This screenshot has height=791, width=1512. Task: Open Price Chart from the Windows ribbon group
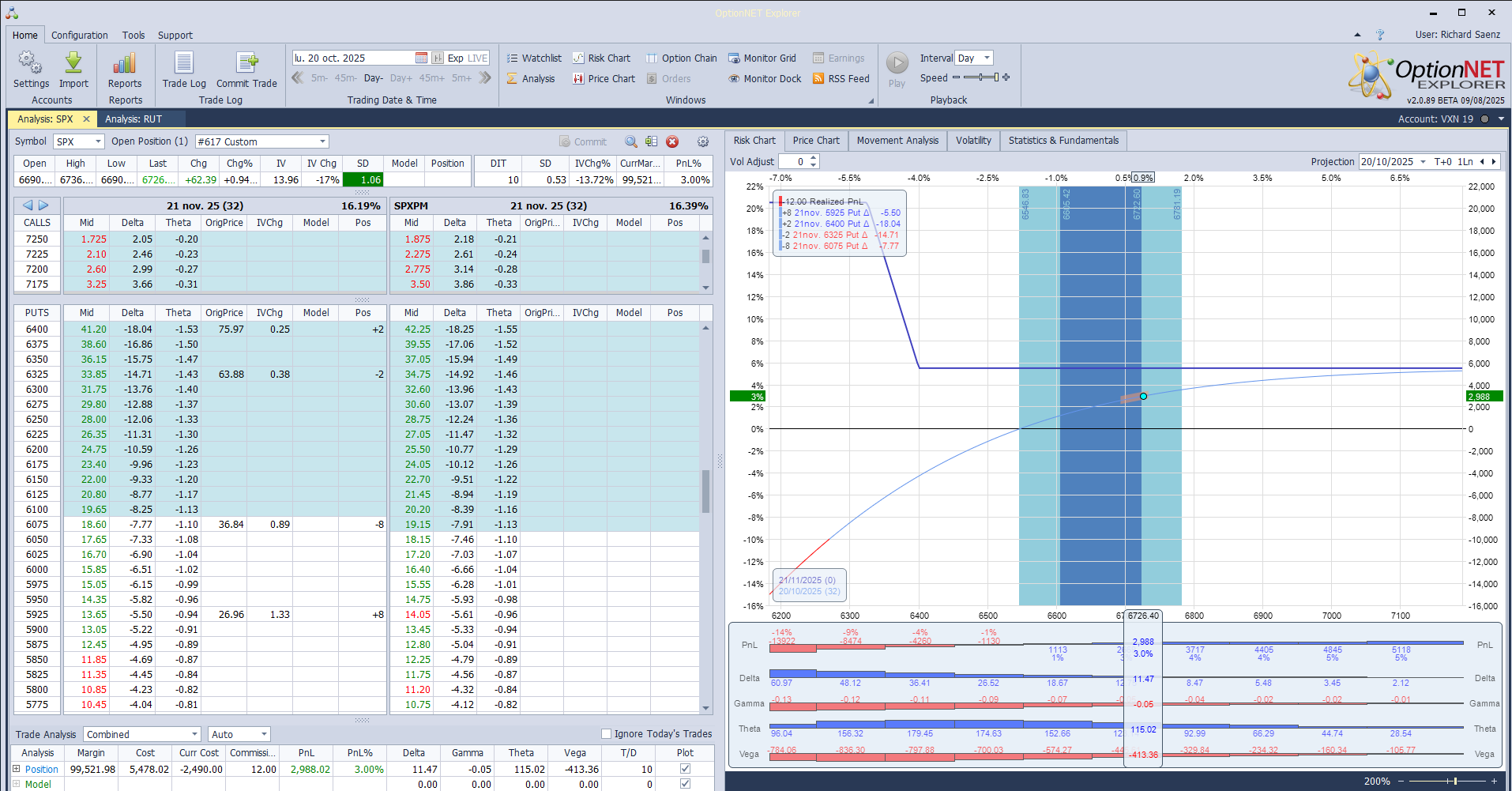pos(604,78)
